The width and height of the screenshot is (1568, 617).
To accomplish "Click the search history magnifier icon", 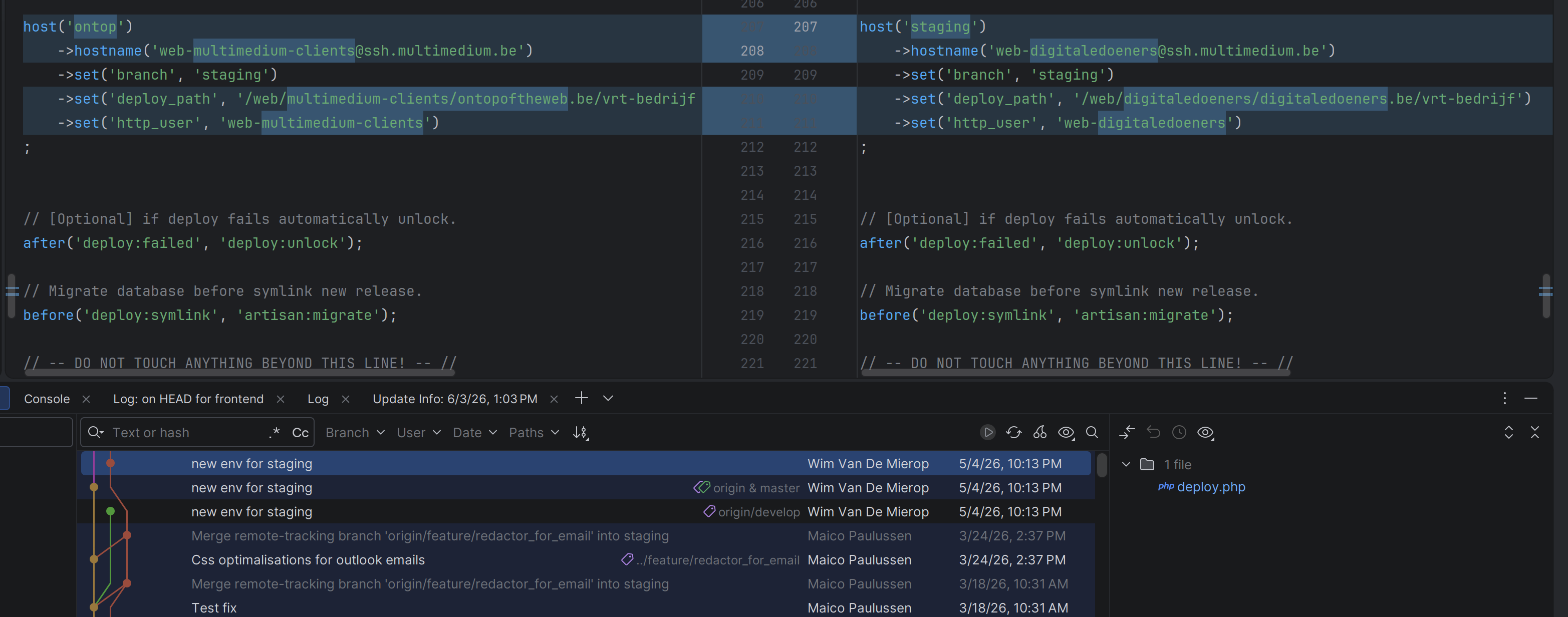I will [96, 432].
